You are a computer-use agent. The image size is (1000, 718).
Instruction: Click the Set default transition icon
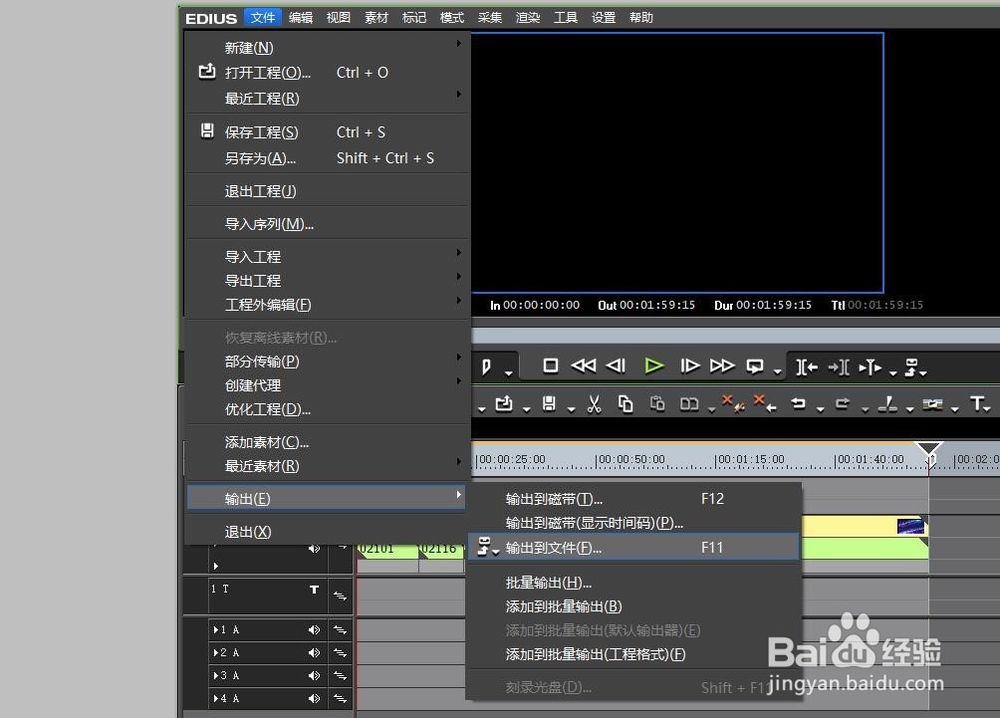pyautogui.click(x=932, y=404)
